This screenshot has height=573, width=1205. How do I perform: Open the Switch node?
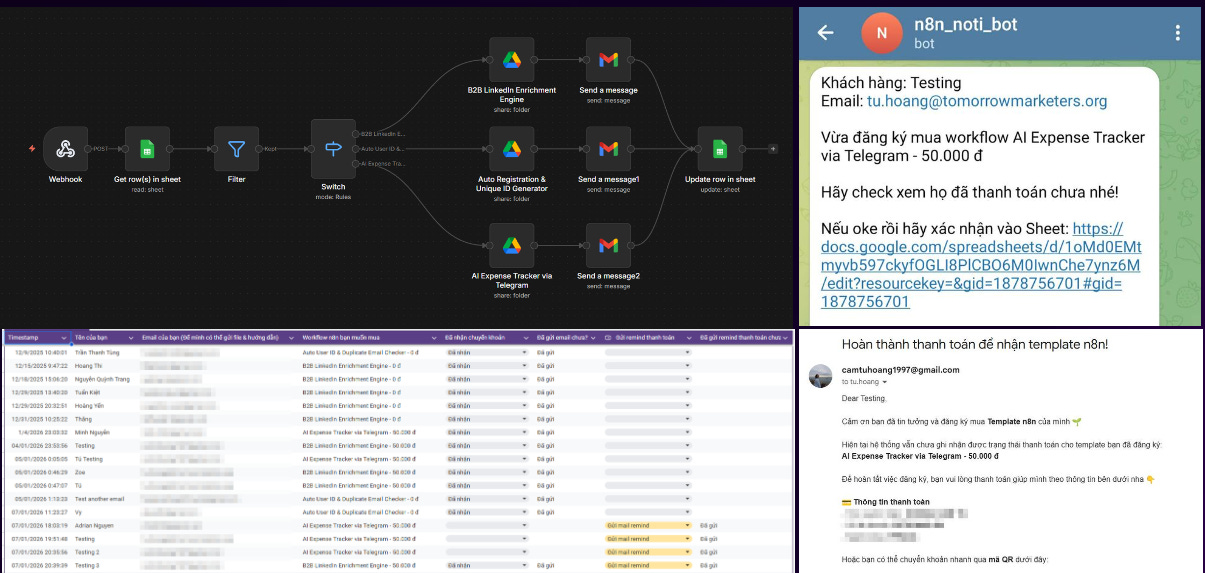(333, 149)
